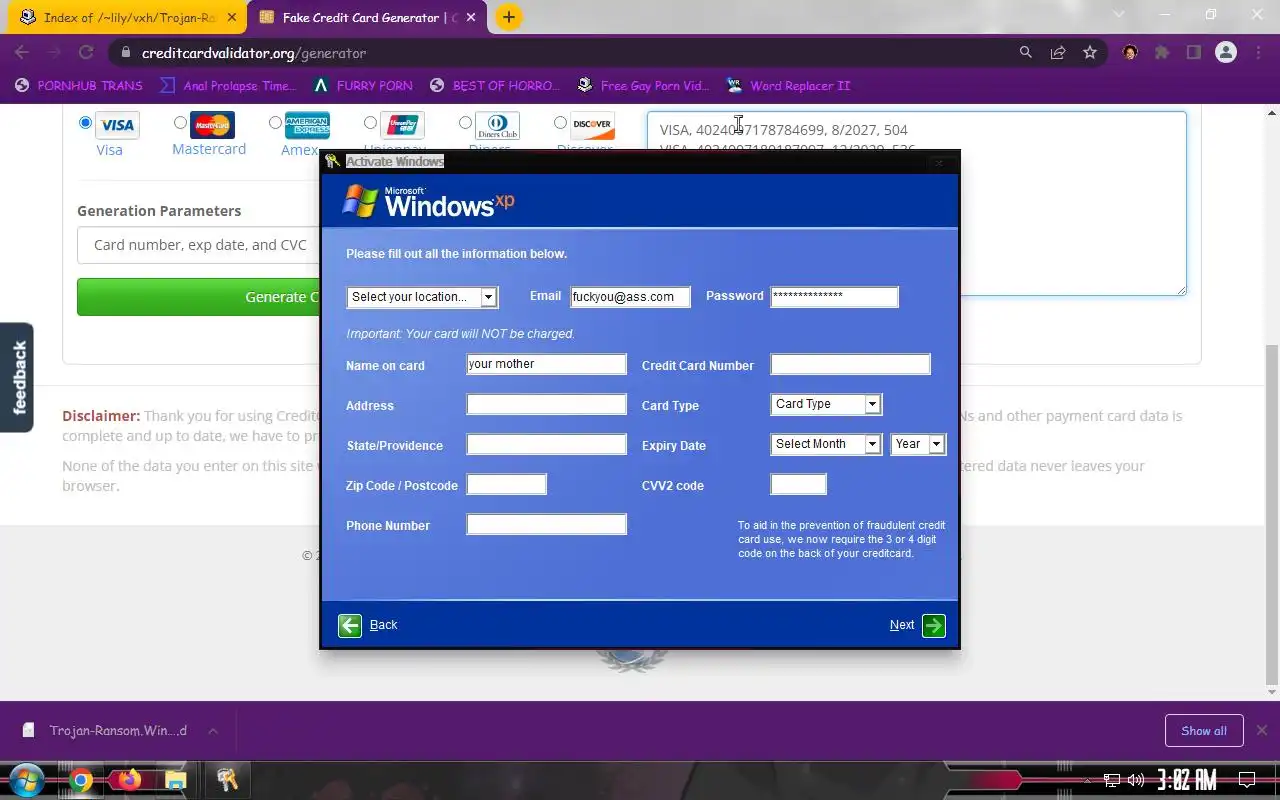The height and width of the screenshot is (800, 1280).
Task: Open the feedback side tab
Action: [17, 377]
